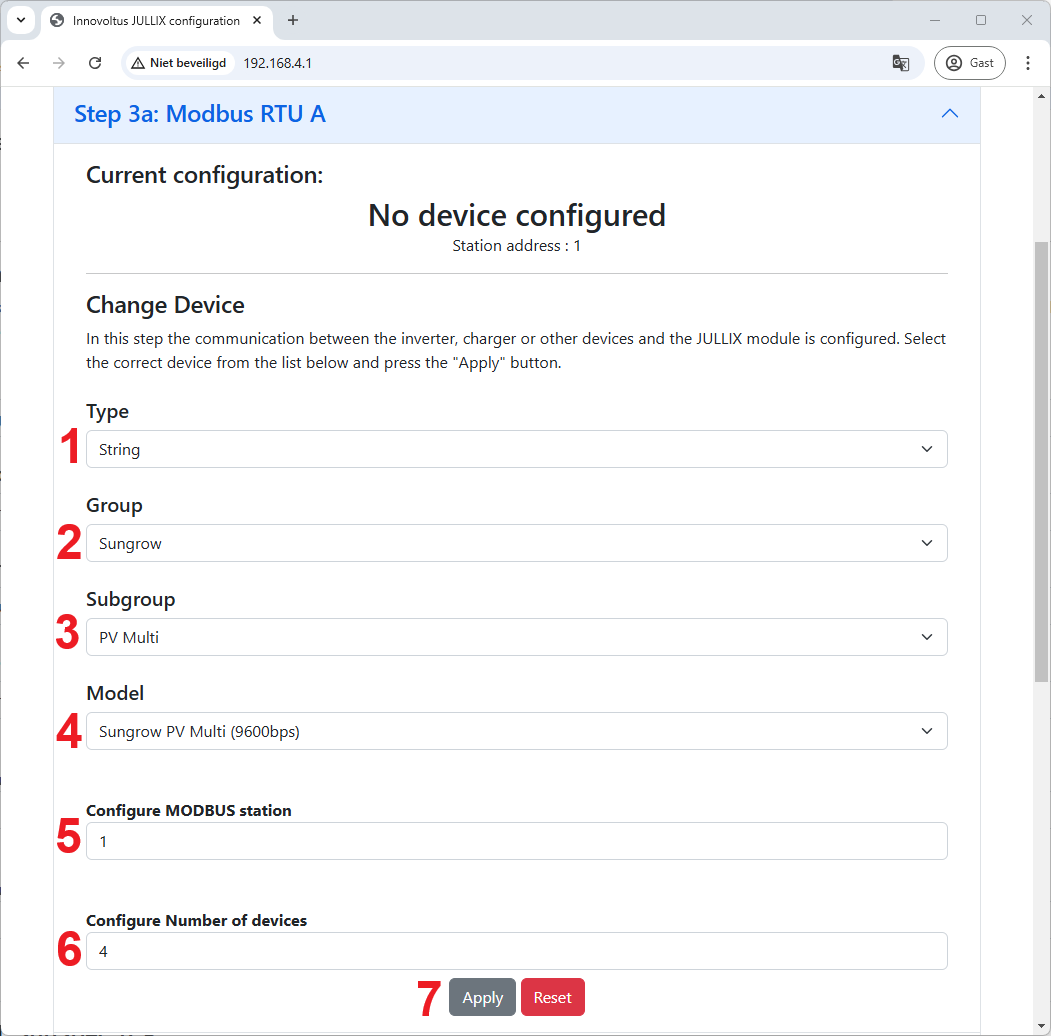Image resolution: width=1051 pixels, height=1036 pixels.
Task: Click the browser back arrow
Action: point(24,63)
